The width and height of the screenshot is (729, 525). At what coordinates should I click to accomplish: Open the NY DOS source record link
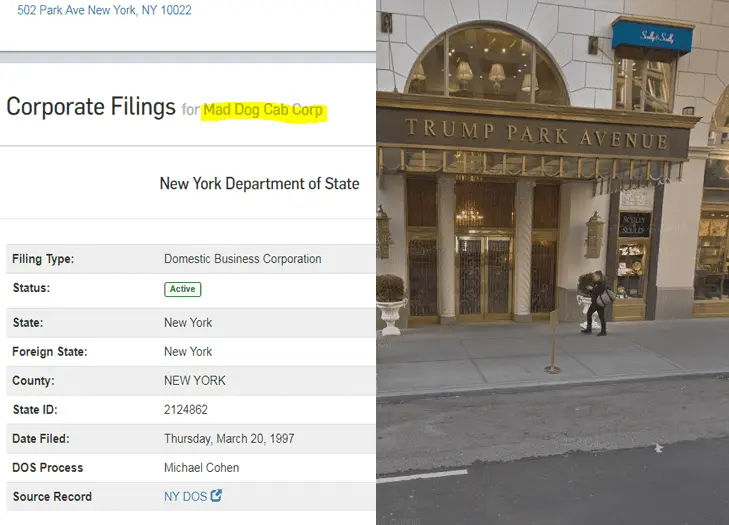185,497
